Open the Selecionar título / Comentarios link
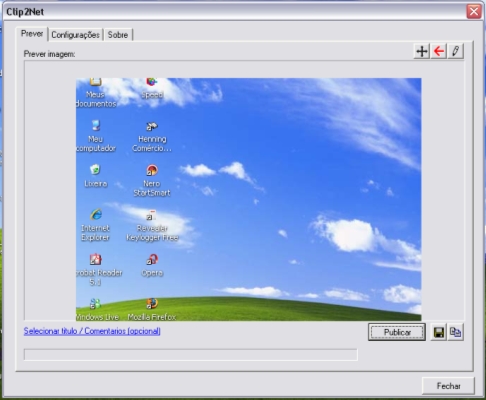The height and width of the screenshot is (400, 486). [x=92, y=331]
